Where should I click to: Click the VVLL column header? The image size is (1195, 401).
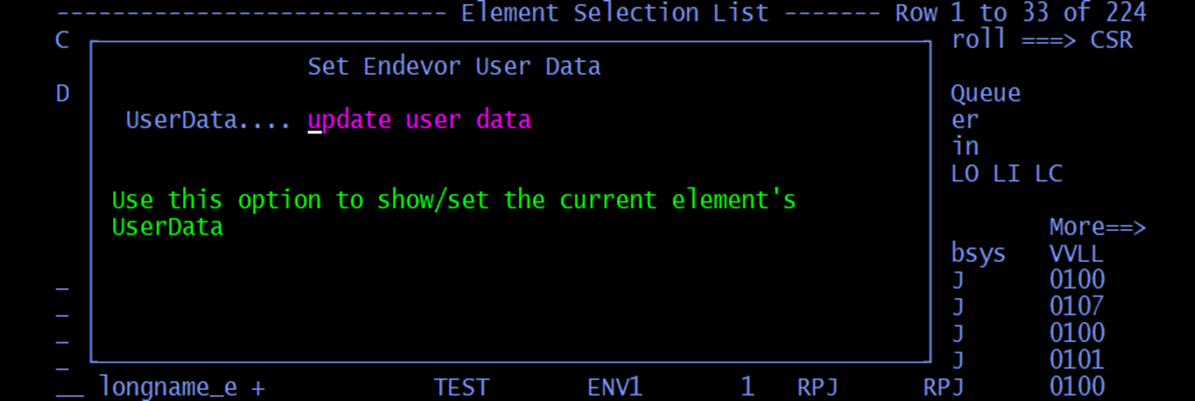pos(1076,253)
